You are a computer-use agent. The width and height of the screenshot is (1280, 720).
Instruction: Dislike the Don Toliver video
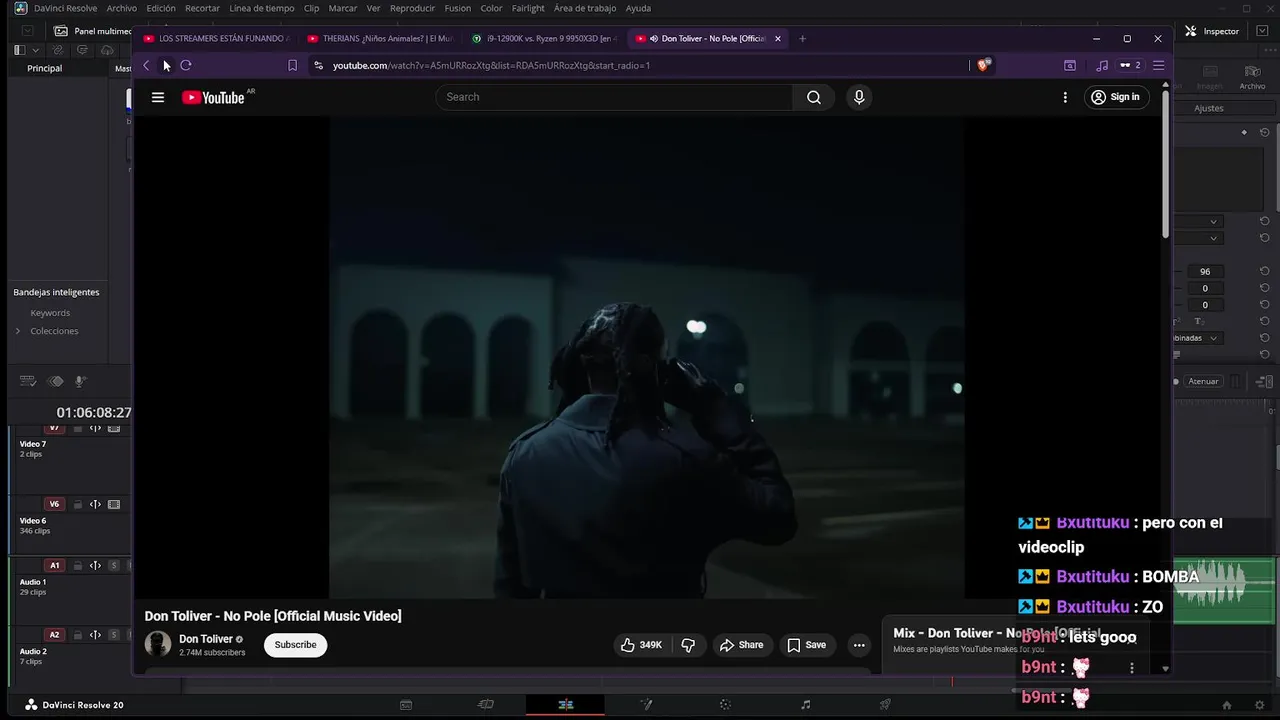[688, 645]
